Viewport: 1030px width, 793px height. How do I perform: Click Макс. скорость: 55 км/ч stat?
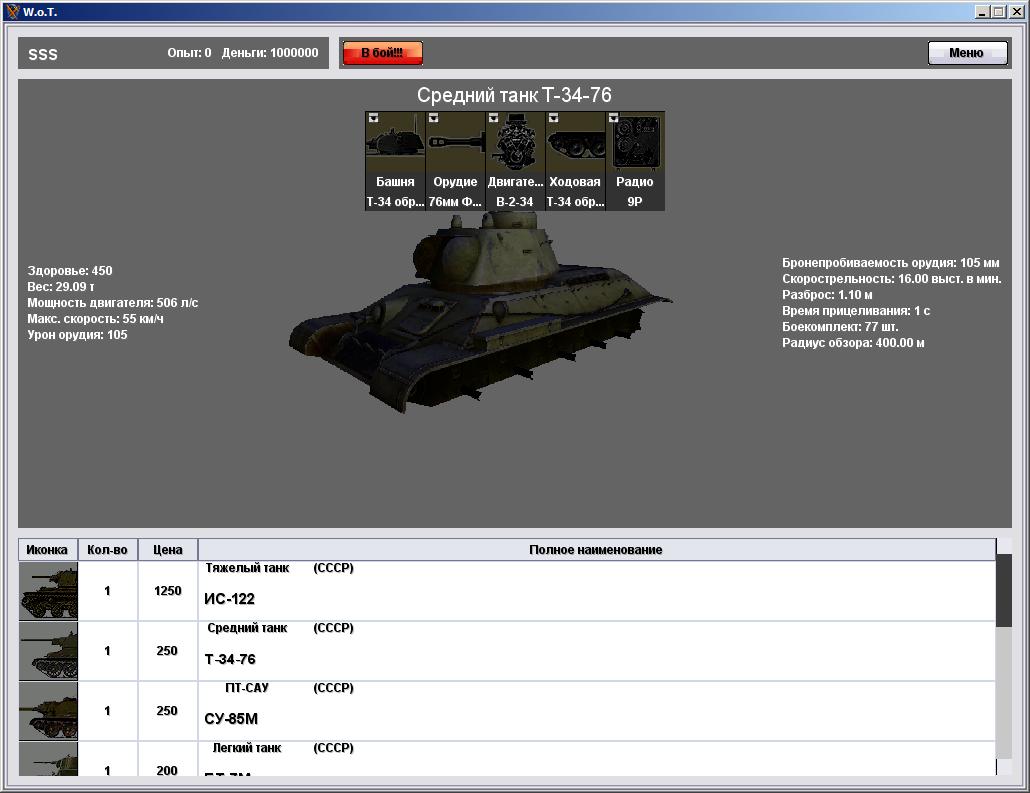coord(95,319)
